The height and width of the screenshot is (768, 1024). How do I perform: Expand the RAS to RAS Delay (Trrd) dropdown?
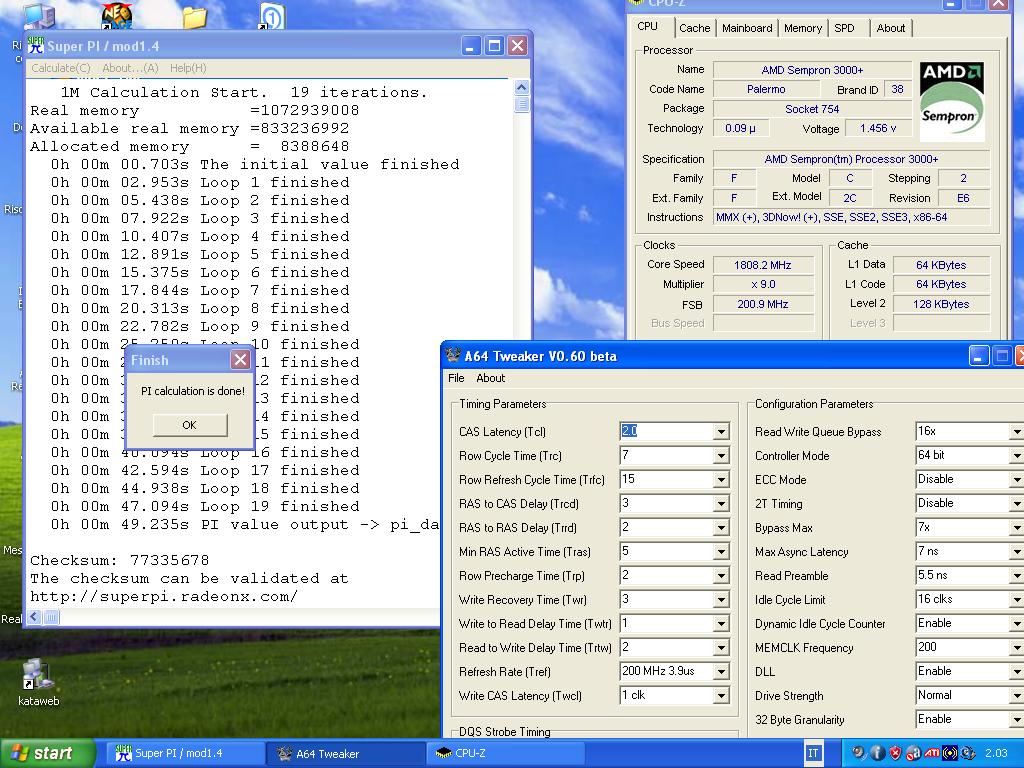pos(721,528)
